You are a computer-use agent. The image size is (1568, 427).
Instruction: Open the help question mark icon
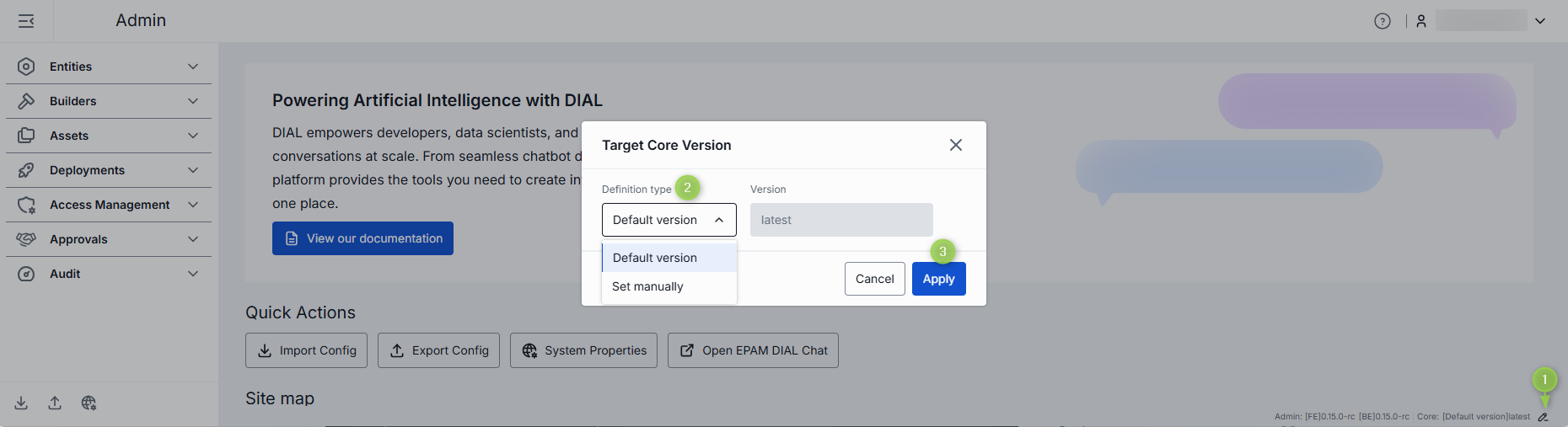coord(1383,21)
